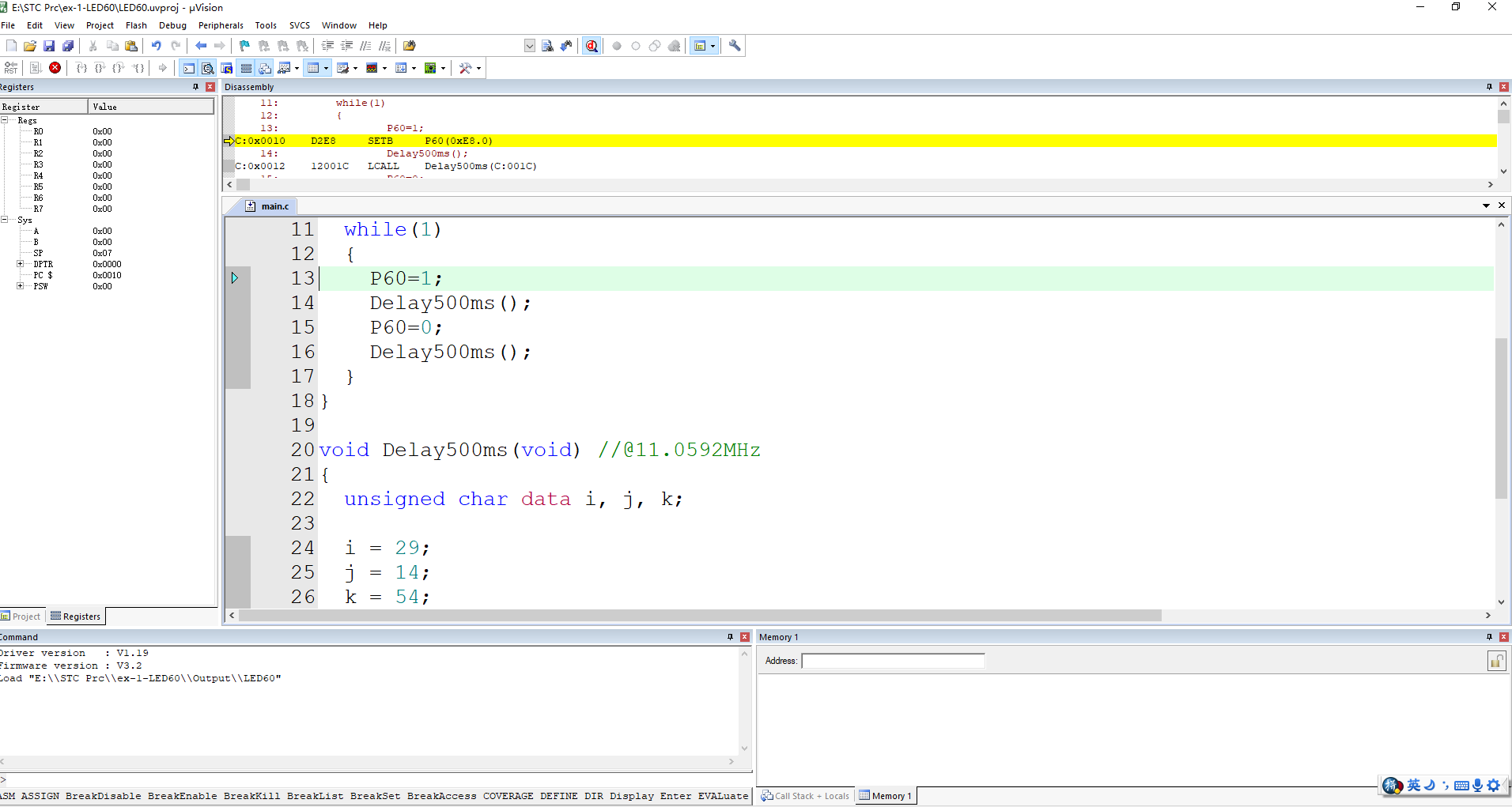The height and width of the screenshot is (807, 1512).
Task: Open the Toolbox dropdown arrow
Action: tap(478, 68)
